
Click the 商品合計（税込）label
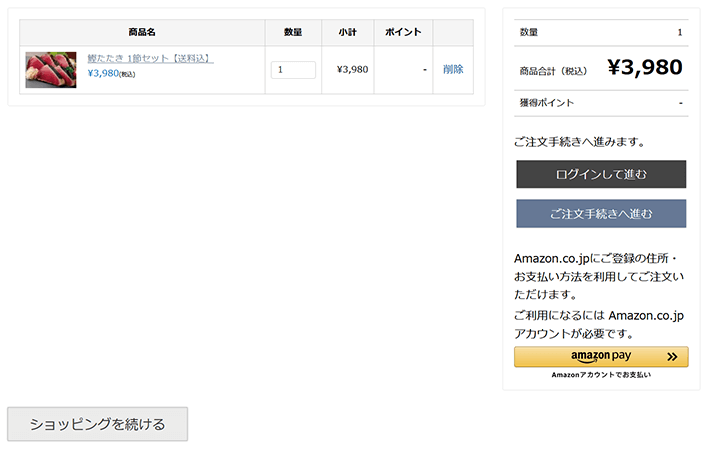click(x=553, y=71)
